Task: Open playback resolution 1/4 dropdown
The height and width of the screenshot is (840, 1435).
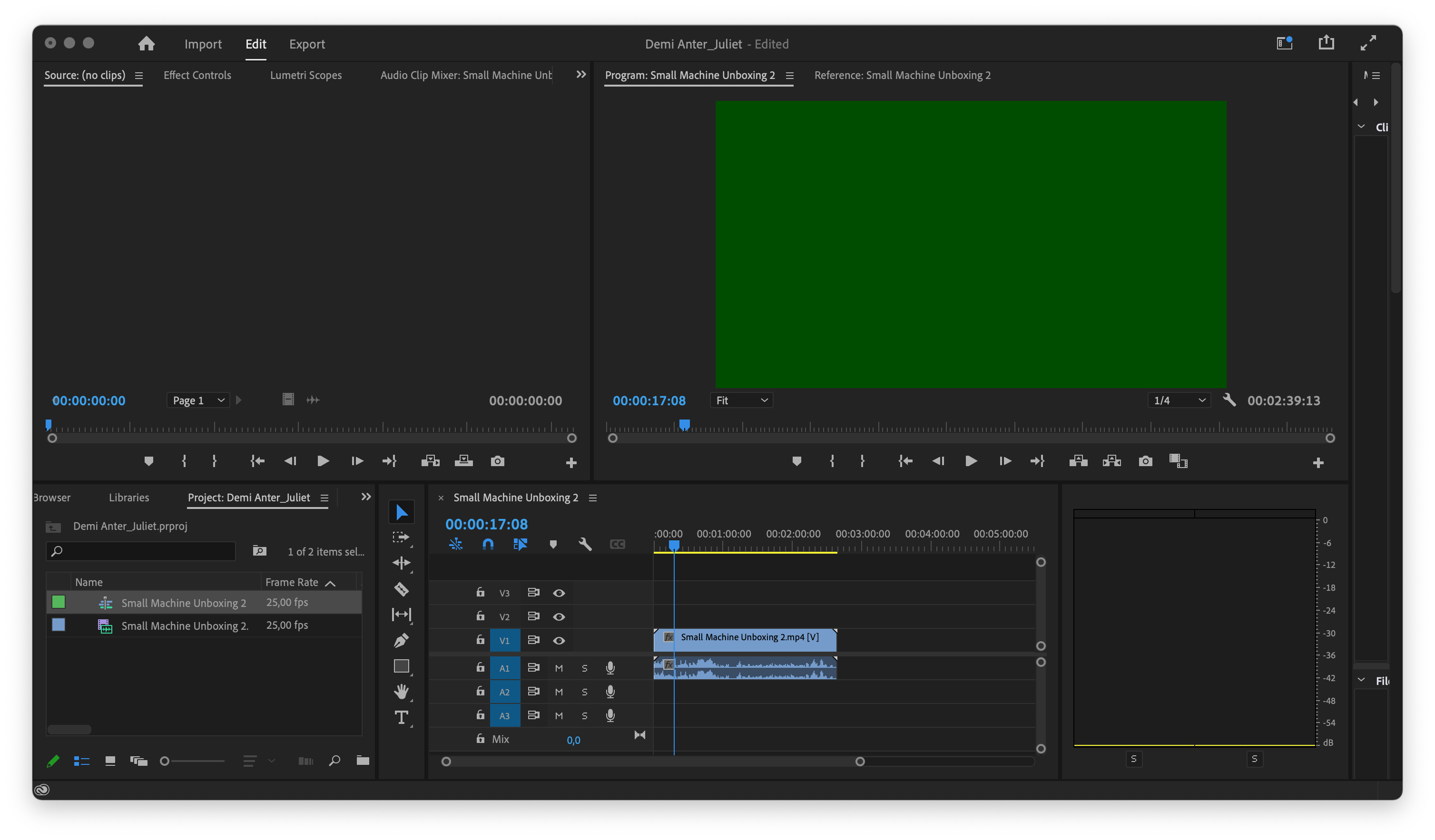Action: (1179, 400)
